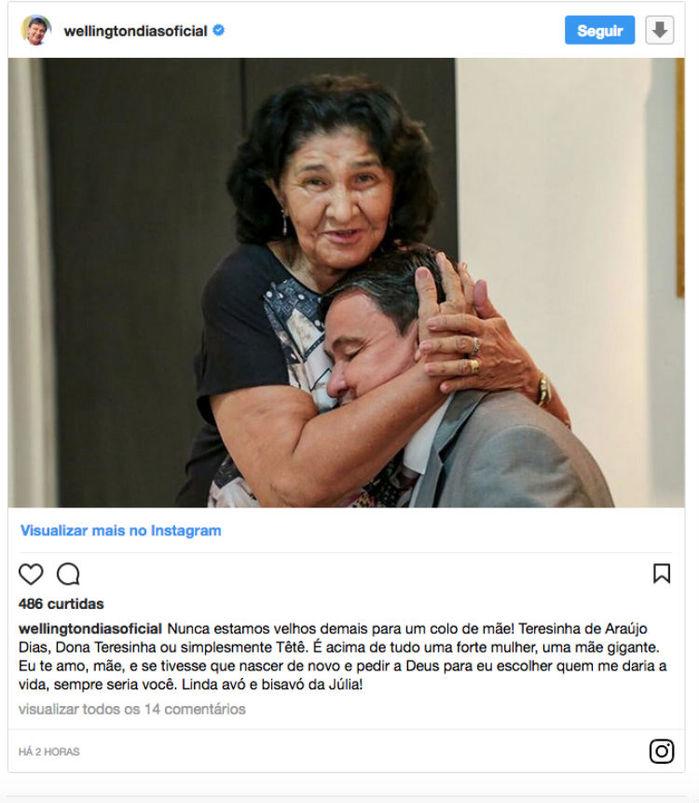This screenshot has width=699, height=803.
Task: Click the download arrow button
Action: point(660,30)
